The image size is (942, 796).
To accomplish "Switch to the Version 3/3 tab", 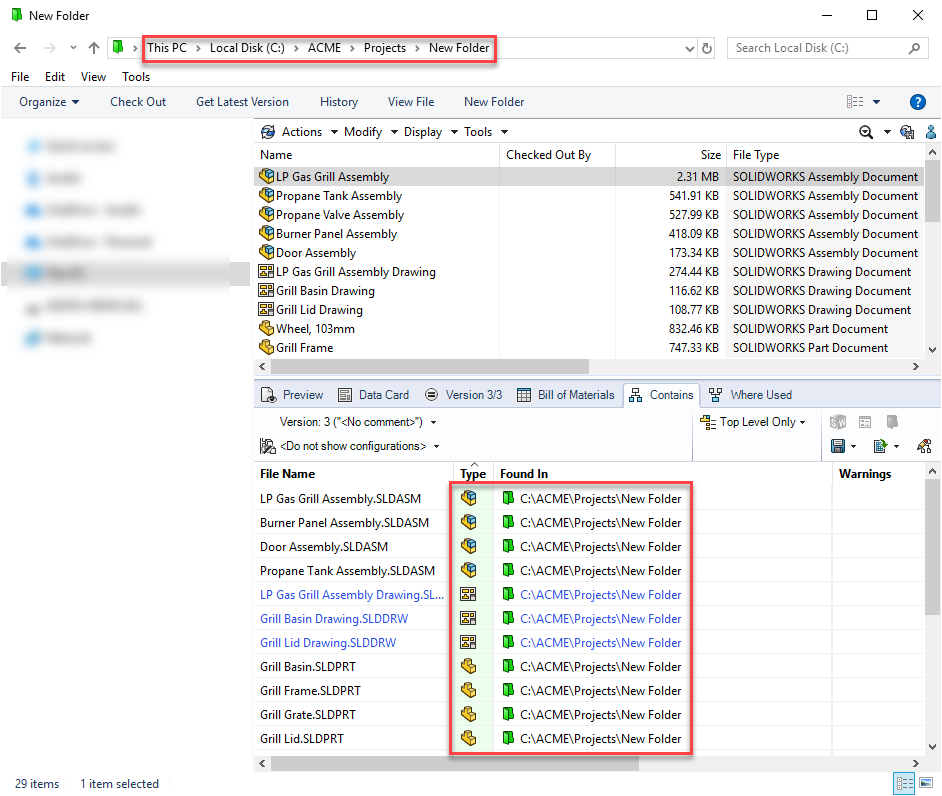I will coord(463,395).
